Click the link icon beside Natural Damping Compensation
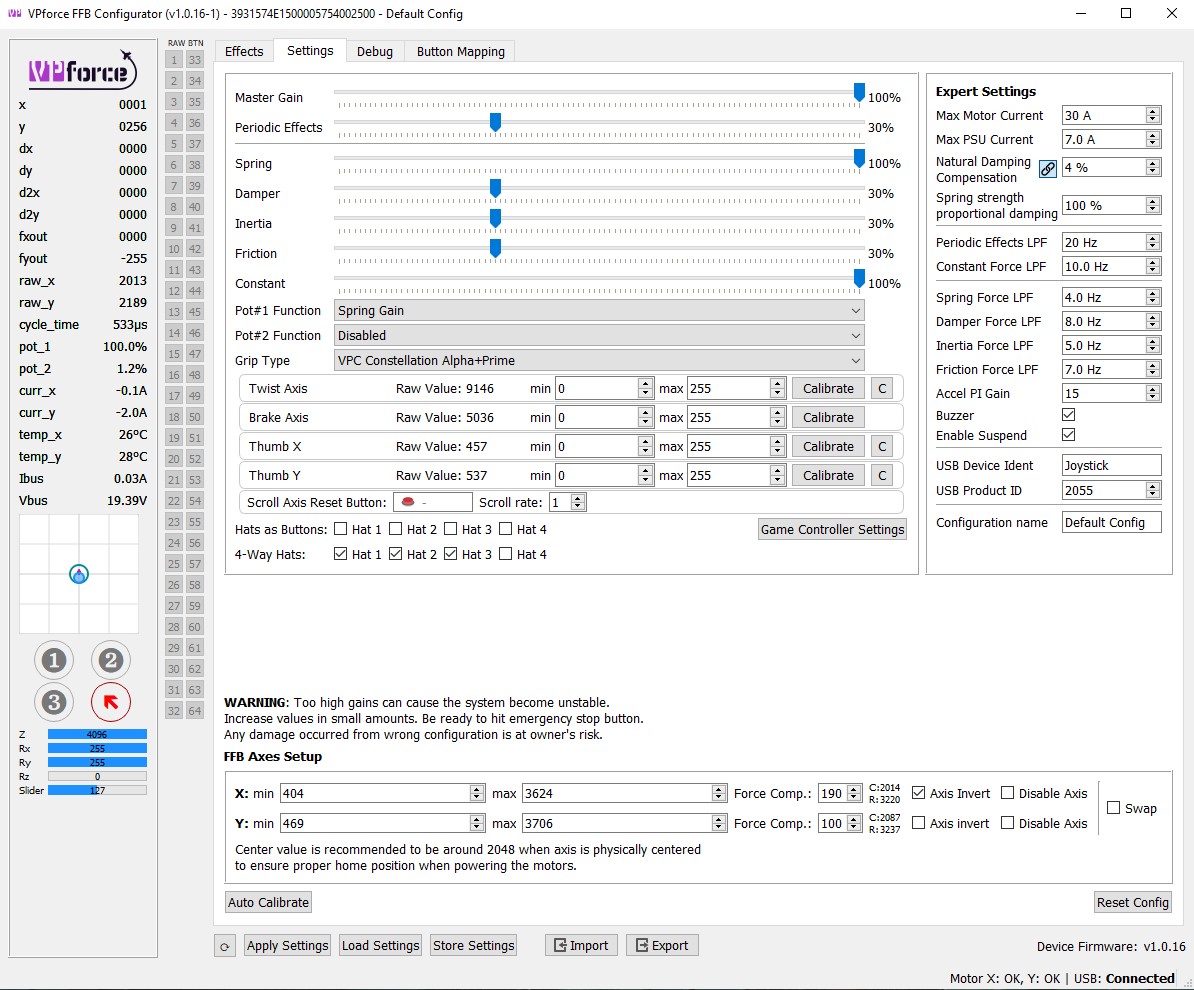Viewport: 1194px width, 990px height. coord(1048,169)
